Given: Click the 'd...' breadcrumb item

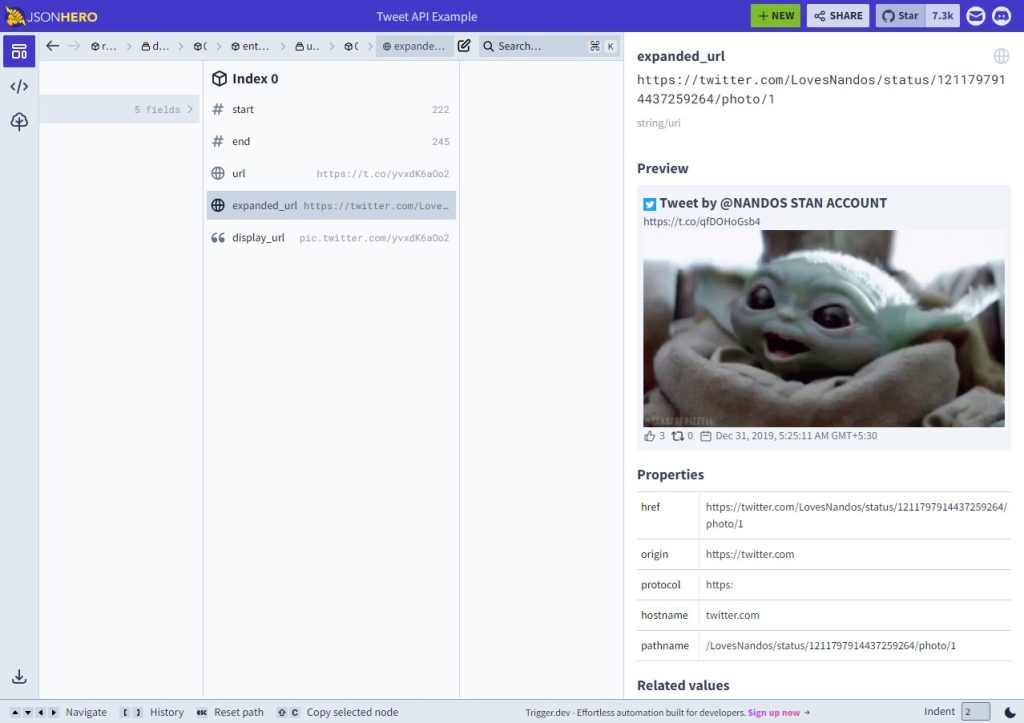Looking at the screenshot, I should [155, 46].
